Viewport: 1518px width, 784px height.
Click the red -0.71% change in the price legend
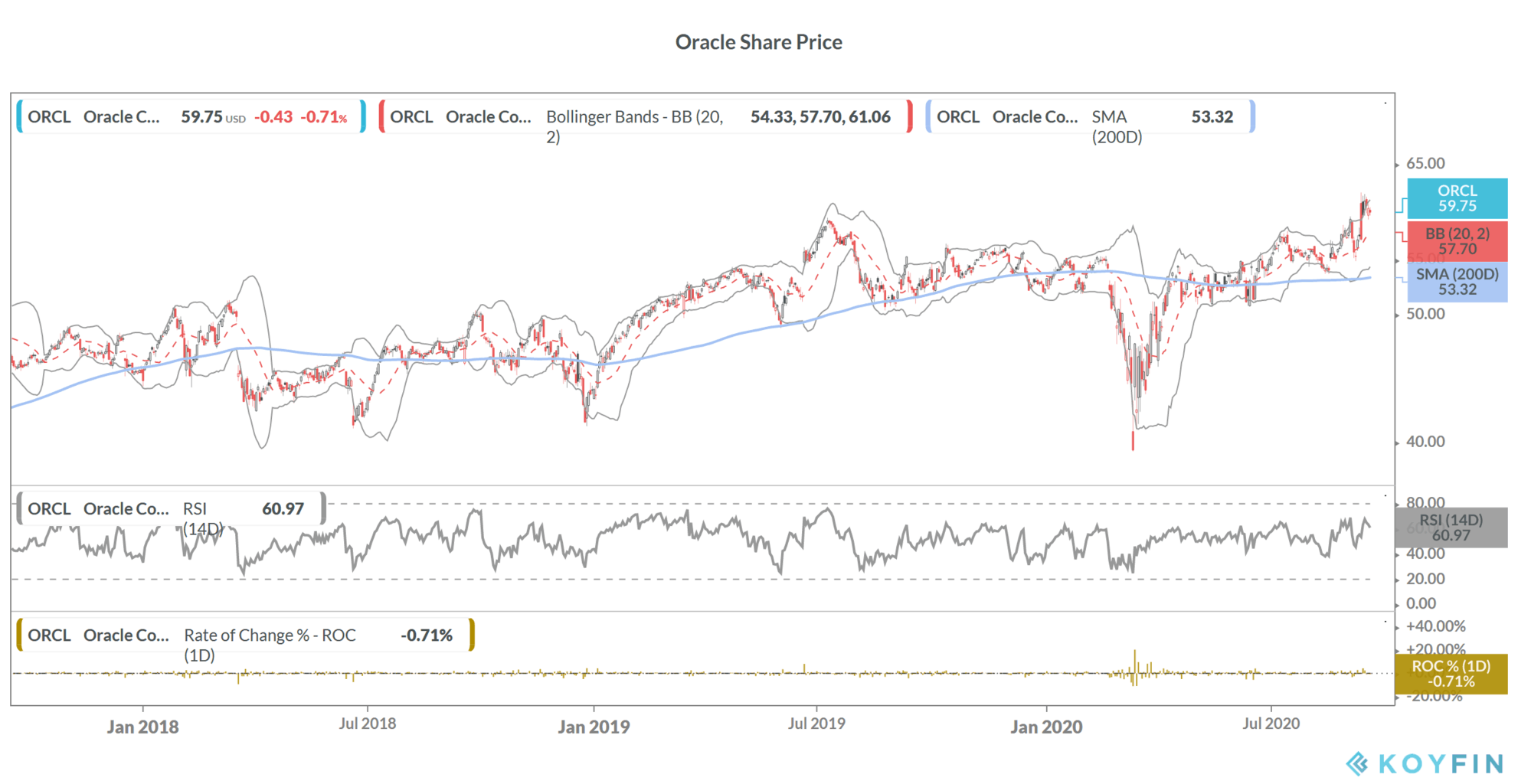pos(324,117)
